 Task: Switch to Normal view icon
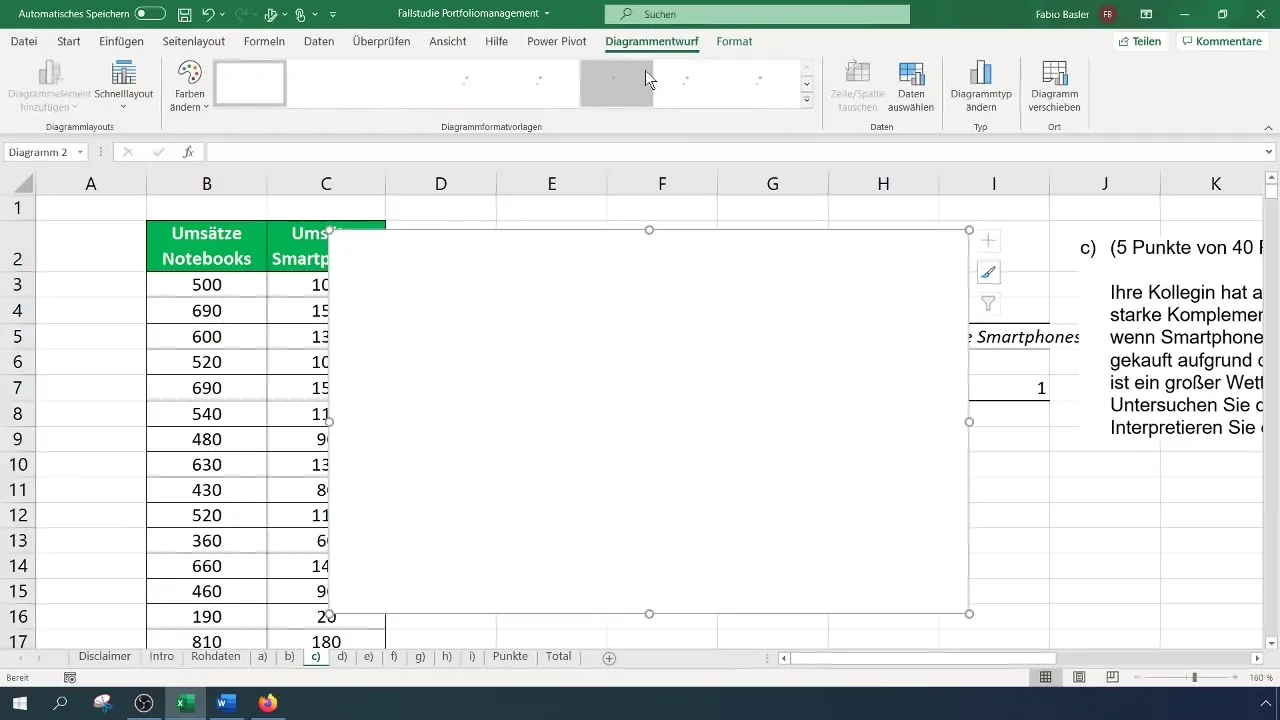(x=1045, y=678)
